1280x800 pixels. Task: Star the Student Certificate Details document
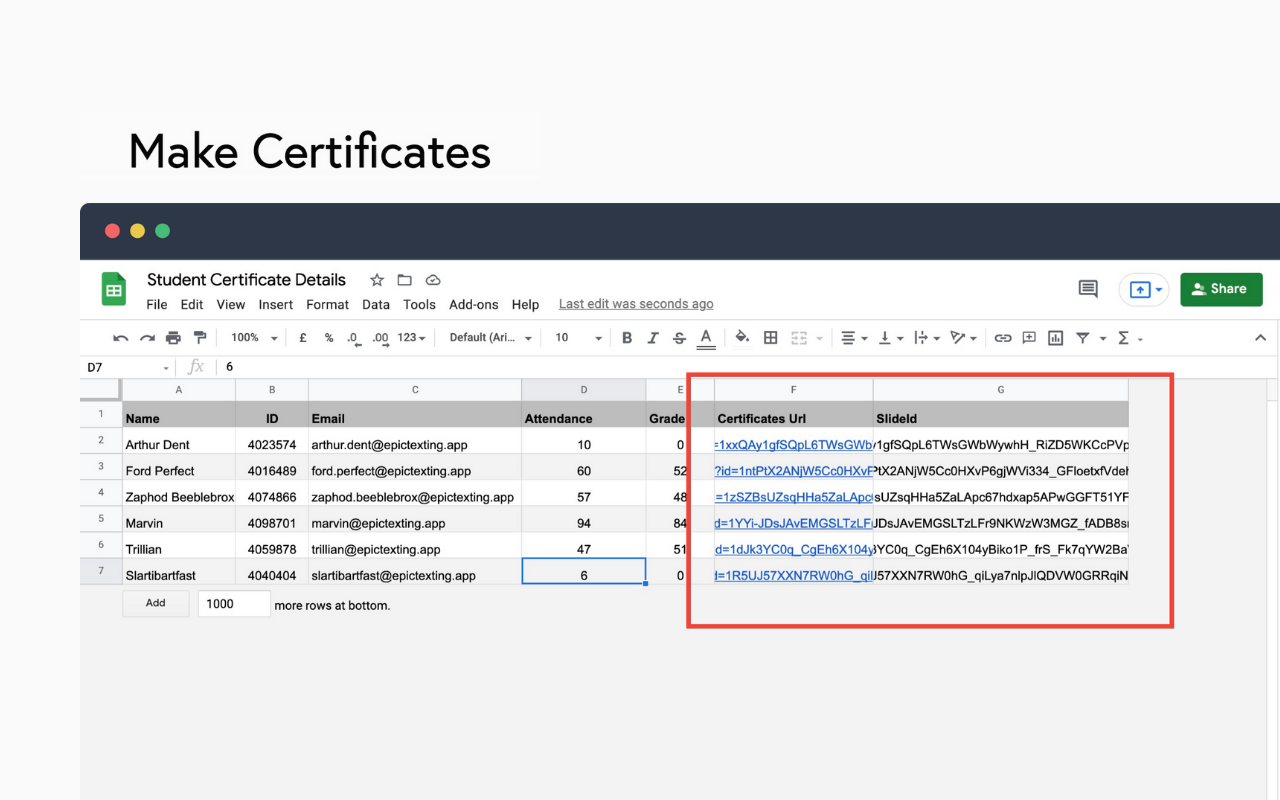377,280
